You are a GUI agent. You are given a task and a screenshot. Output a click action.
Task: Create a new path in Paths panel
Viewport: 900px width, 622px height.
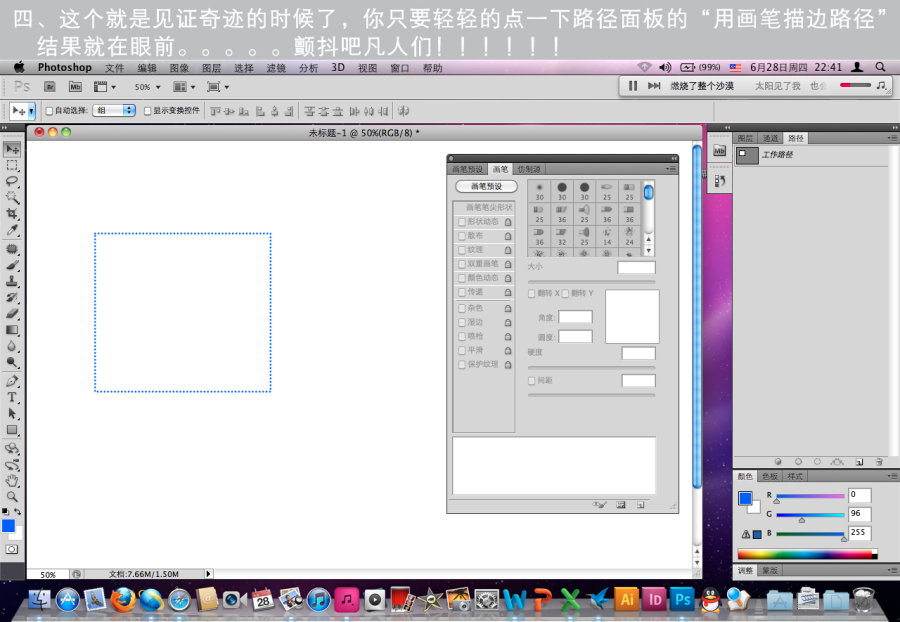tap(859, 461)
